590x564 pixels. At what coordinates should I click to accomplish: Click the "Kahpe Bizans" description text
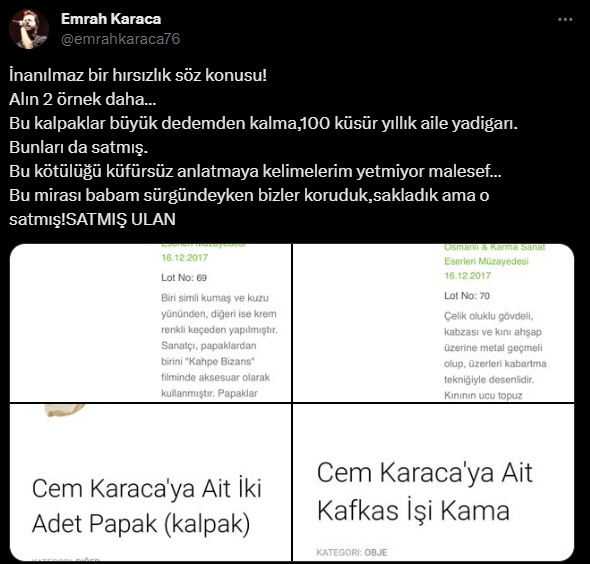[219, 345]
